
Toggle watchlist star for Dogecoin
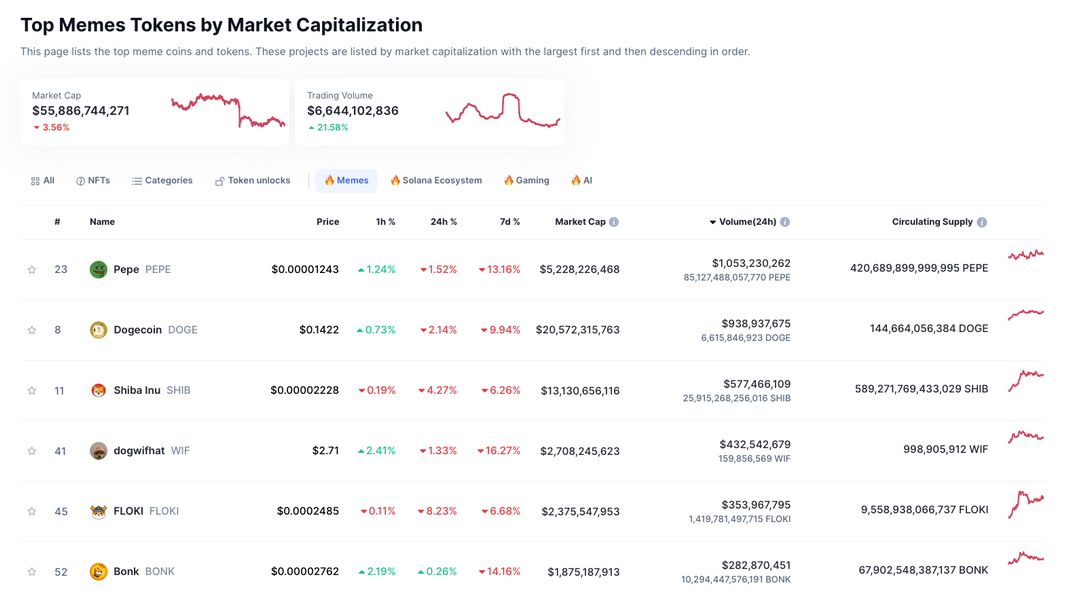(32, 330)
